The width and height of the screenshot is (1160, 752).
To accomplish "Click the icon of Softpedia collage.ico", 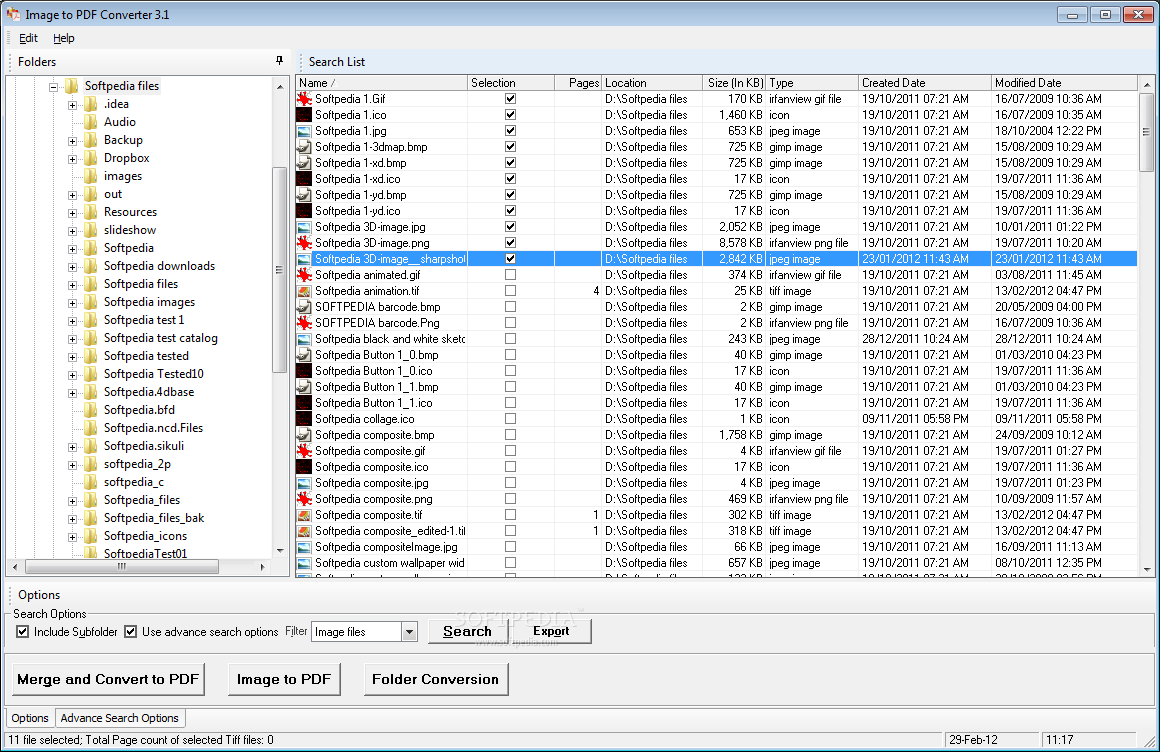I will pyautogui.click(x=303, y=419).
